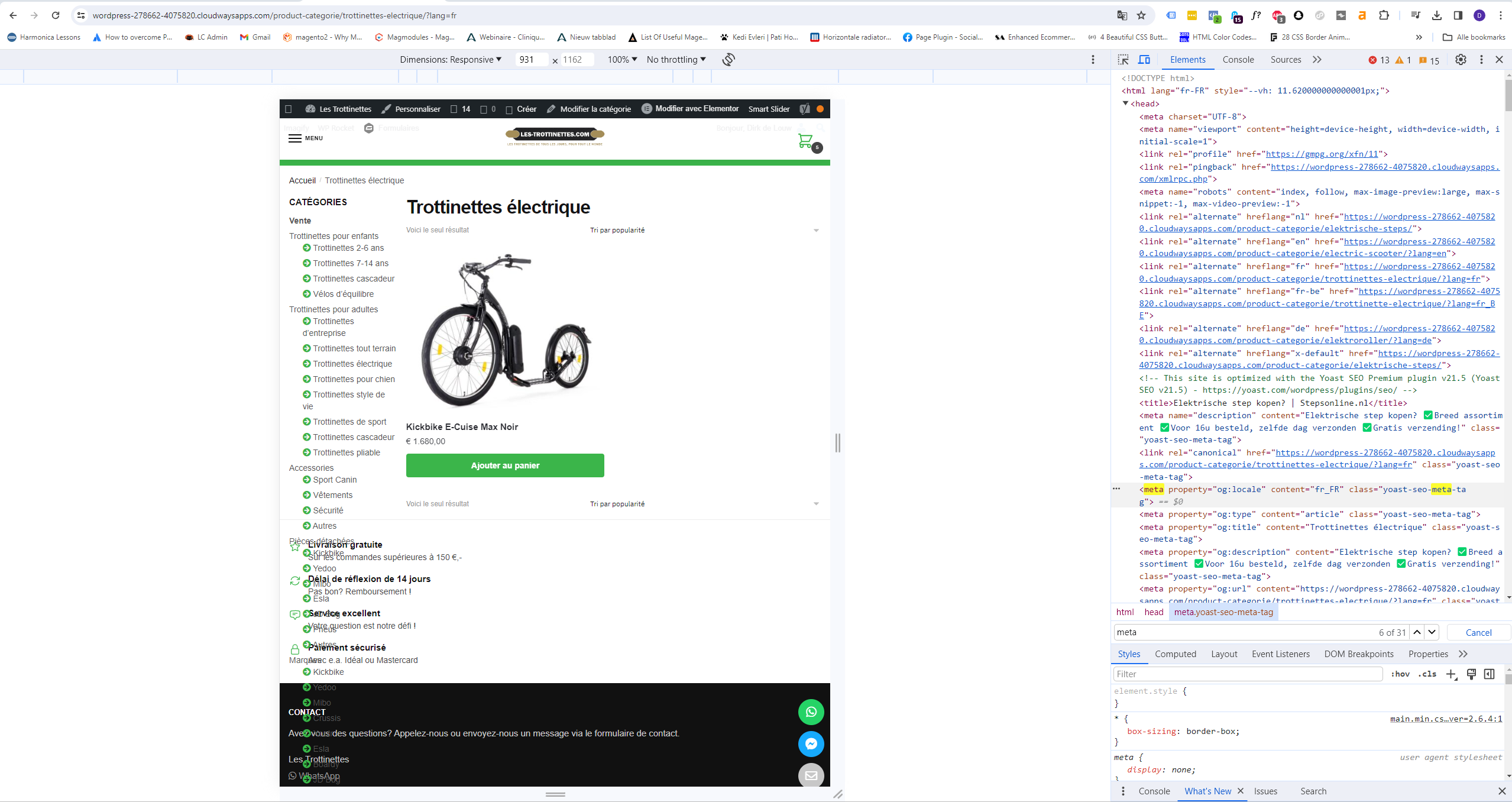Open the Chrome profile avatar D

[1479, 15]
